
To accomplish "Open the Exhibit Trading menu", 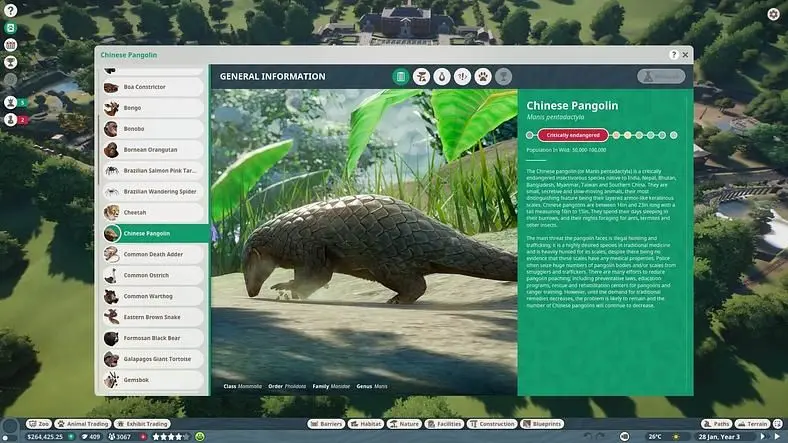I will point(143,424).
